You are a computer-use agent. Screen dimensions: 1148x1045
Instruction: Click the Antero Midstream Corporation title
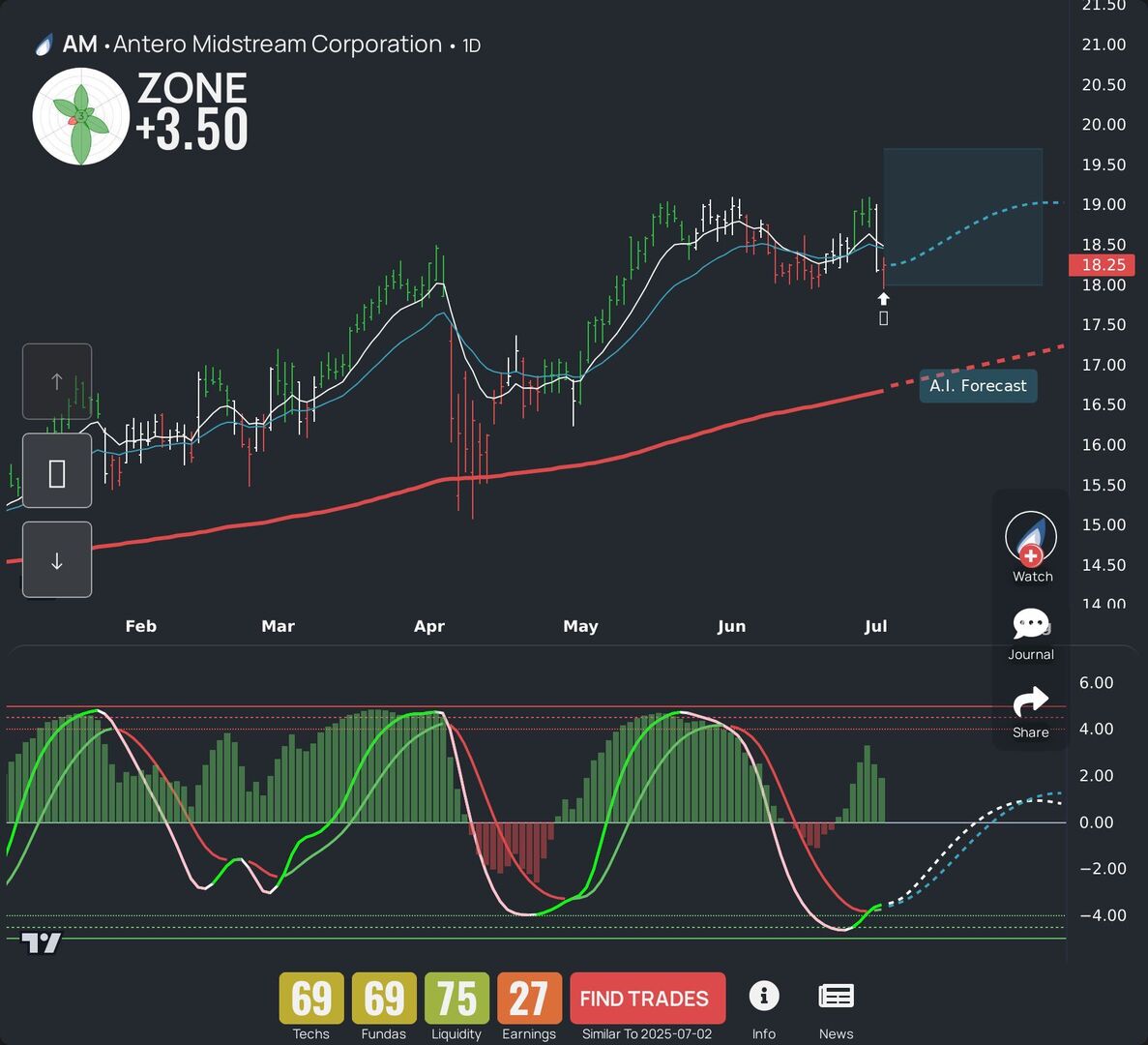[278, 45]
